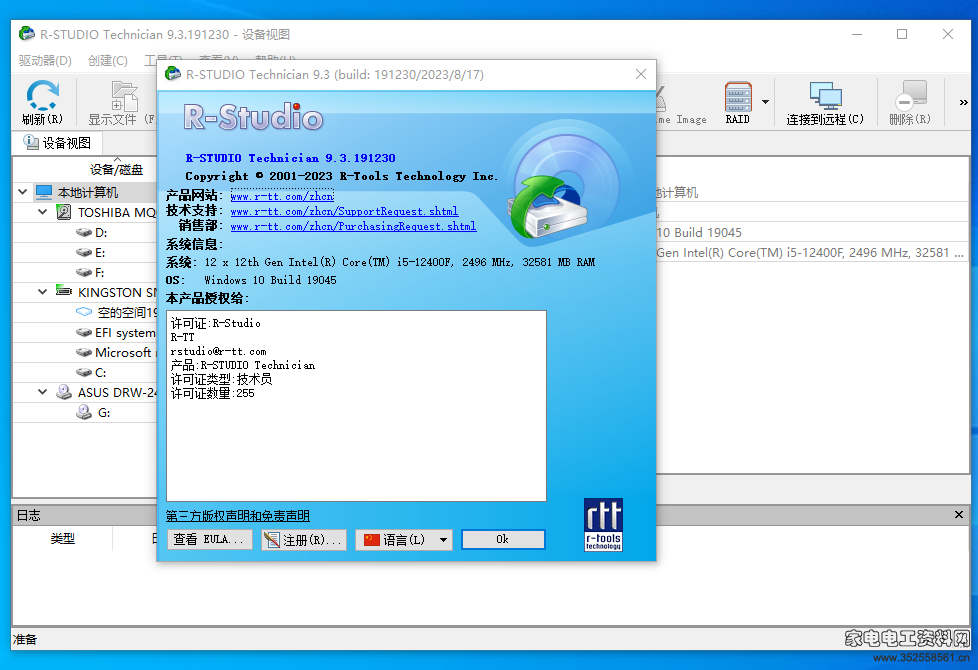Select the 空的空间 empty space icon
978x670 pixels.
(84, 312)
